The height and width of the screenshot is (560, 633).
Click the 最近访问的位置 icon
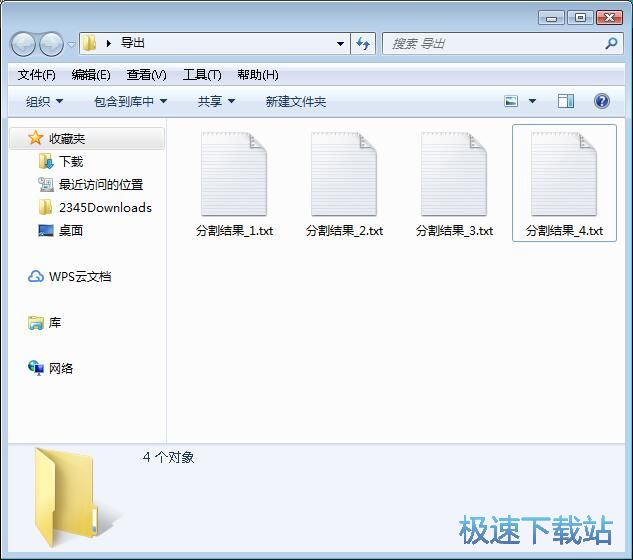(46, 185)
